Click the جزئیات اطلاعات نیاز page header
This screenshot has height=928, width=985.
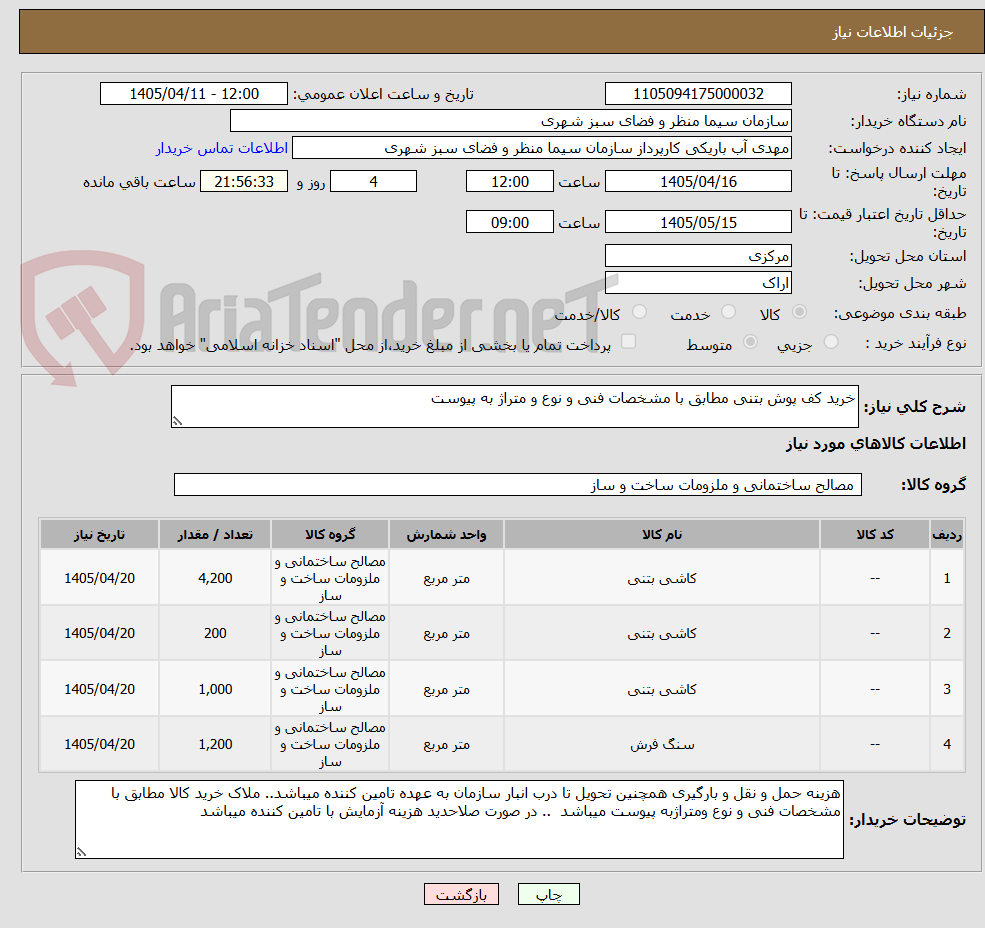click(893, 32)
